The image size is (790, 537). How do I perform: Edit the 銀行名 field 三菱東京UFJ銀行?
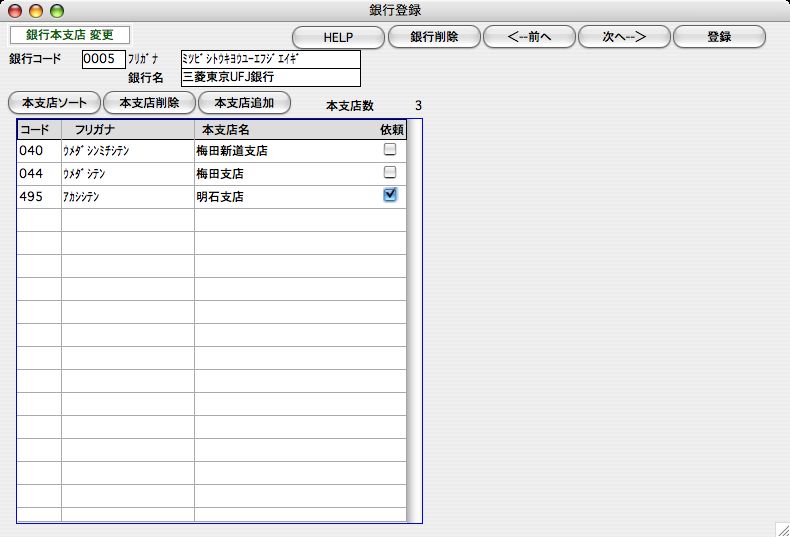click(x=270, y=76)
